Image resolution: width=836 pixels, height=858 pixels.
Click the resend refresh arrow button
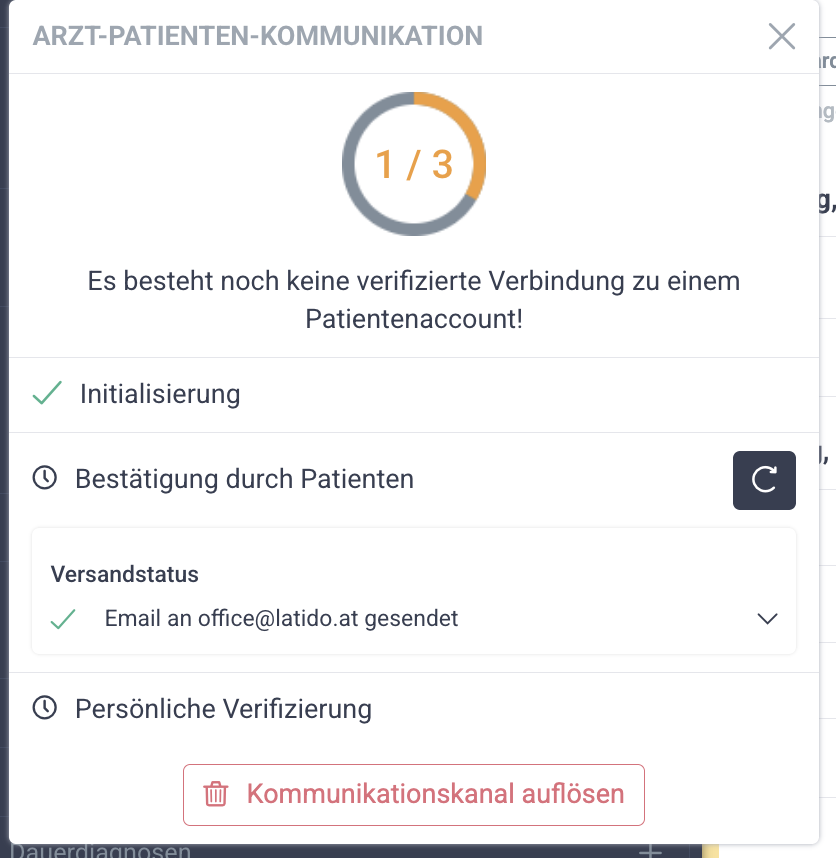point(764,480)
